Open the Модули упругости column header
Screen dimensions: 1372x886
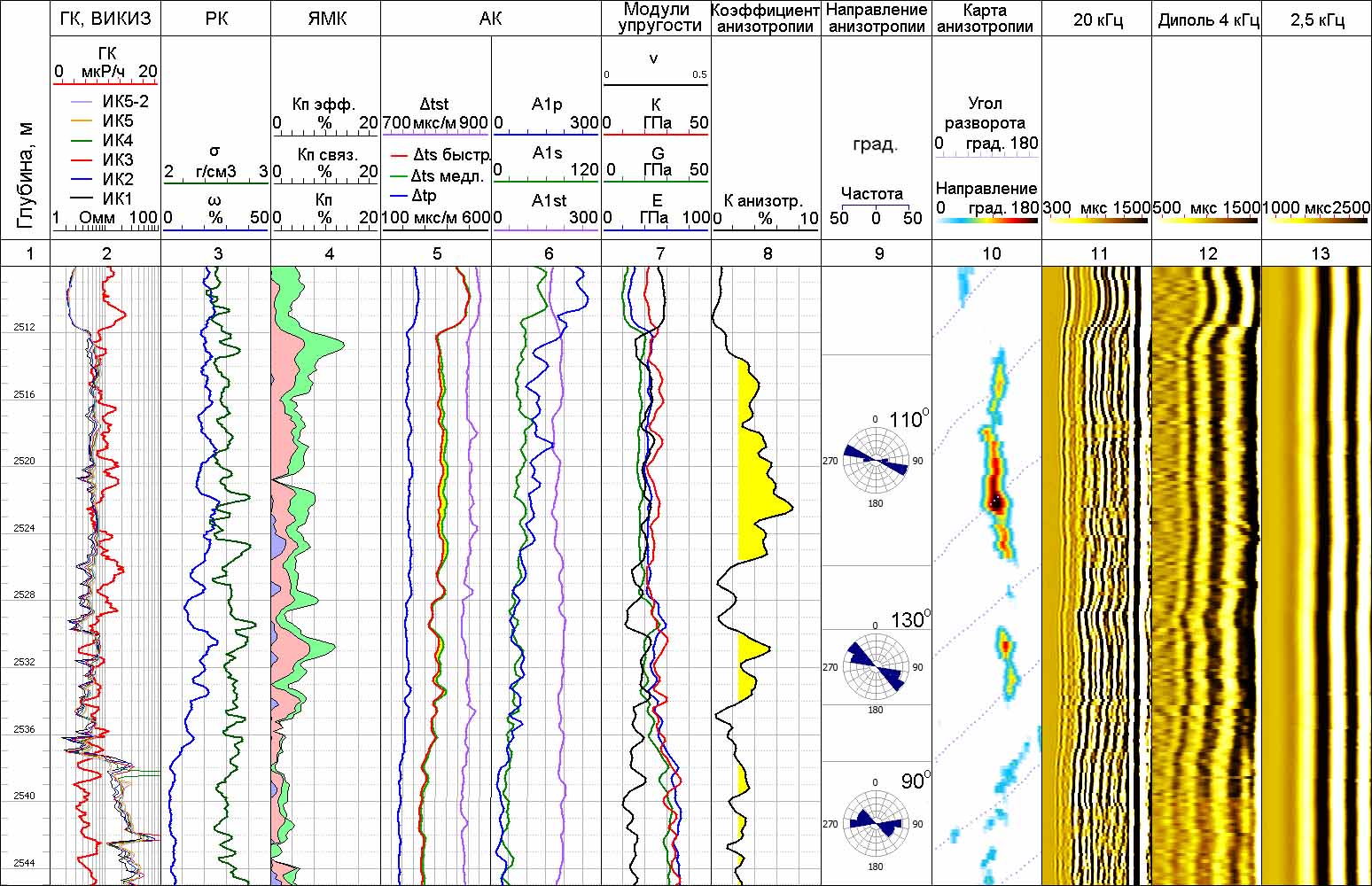pos(657,18)
